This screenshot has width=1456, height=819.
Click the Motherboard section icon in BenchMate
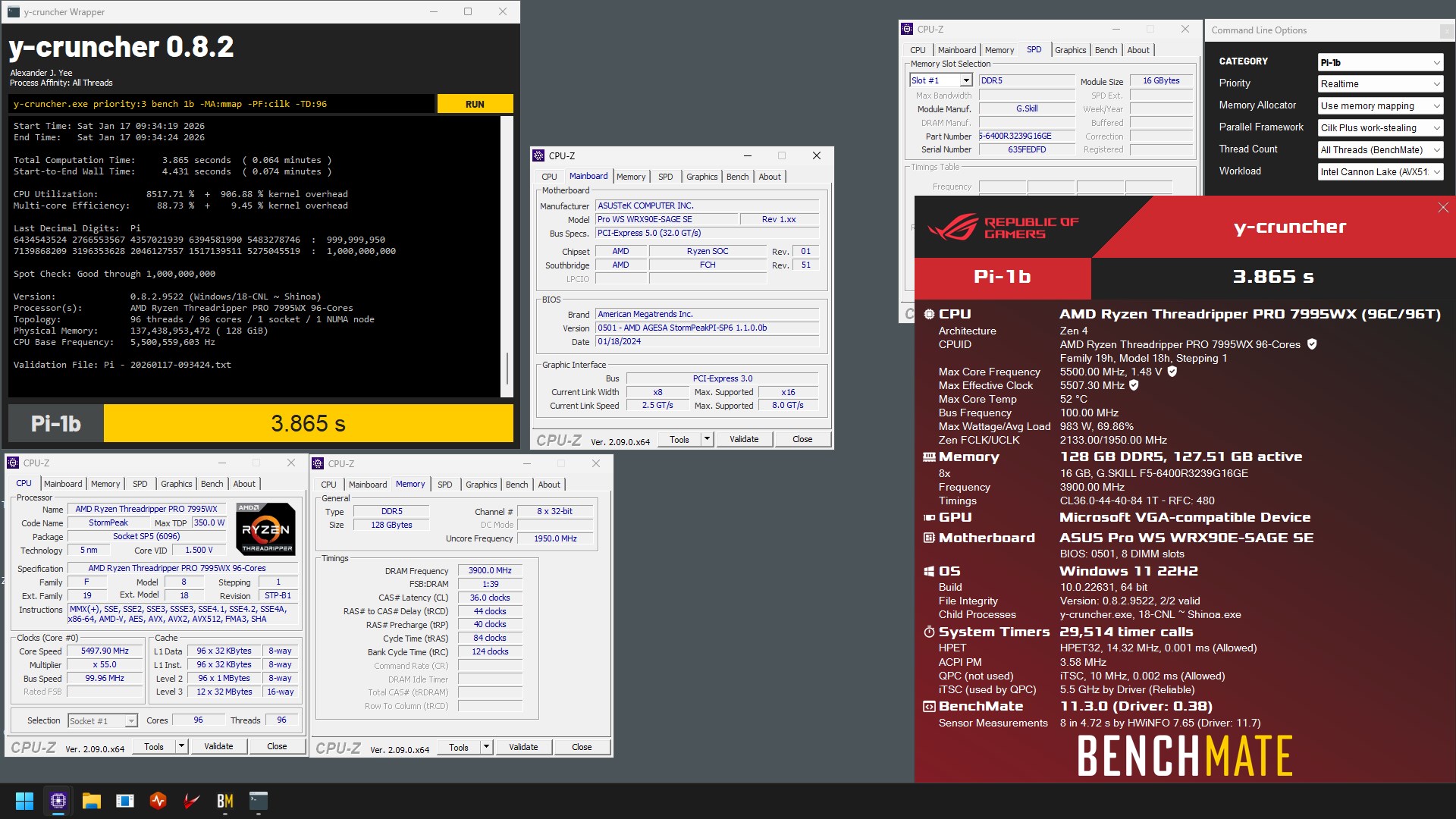(929, 538)
